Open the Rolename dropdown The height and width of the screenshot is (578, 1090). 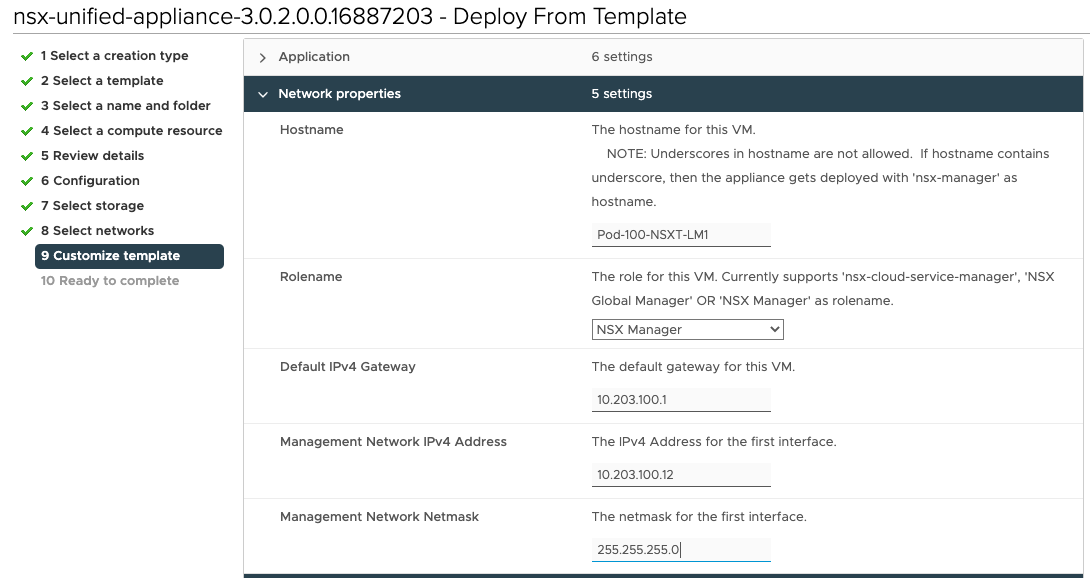[687, 329]
